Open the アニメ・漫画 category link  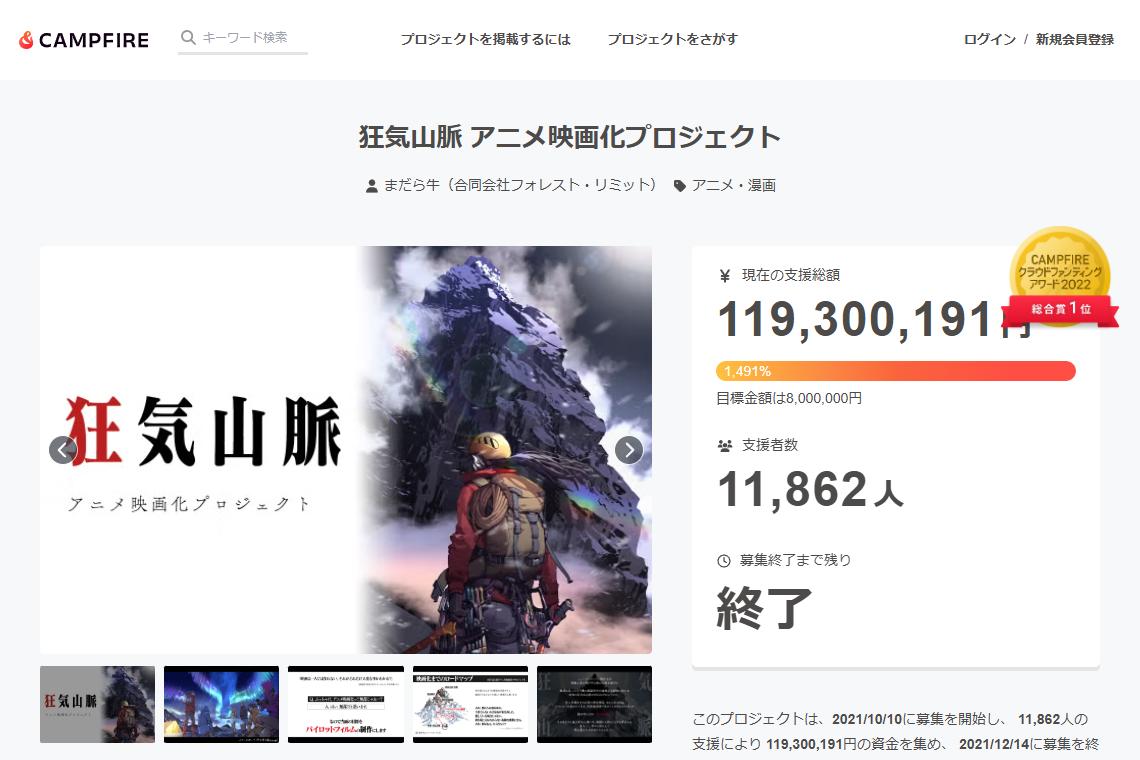coord(734,185)
